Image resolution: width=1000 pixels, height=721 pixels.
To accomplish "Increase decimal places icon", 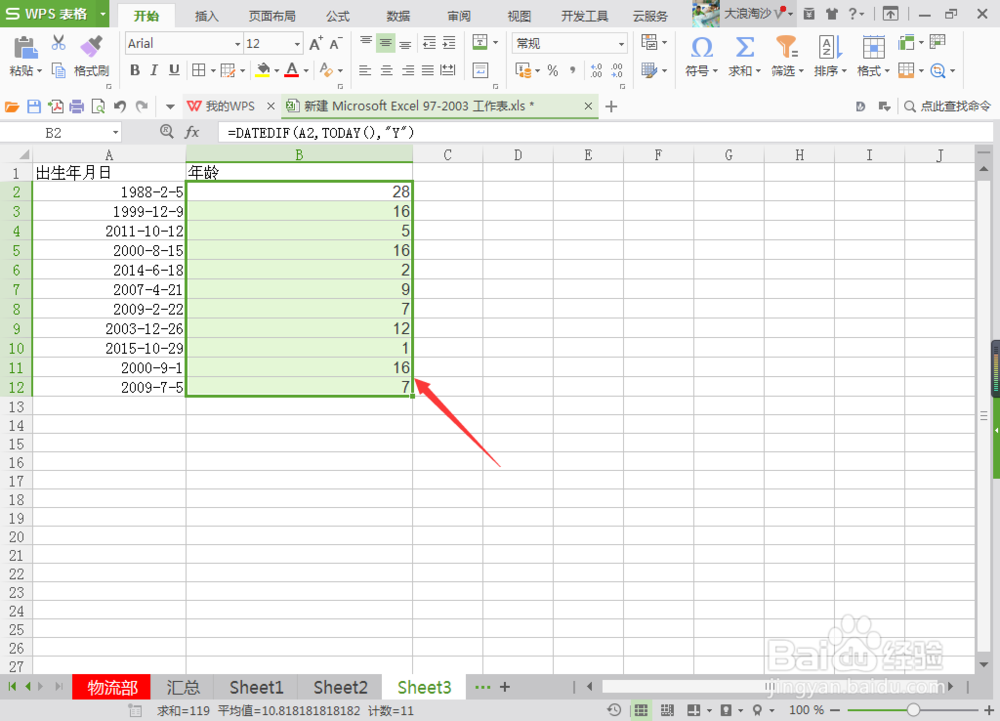I will 596,70.
